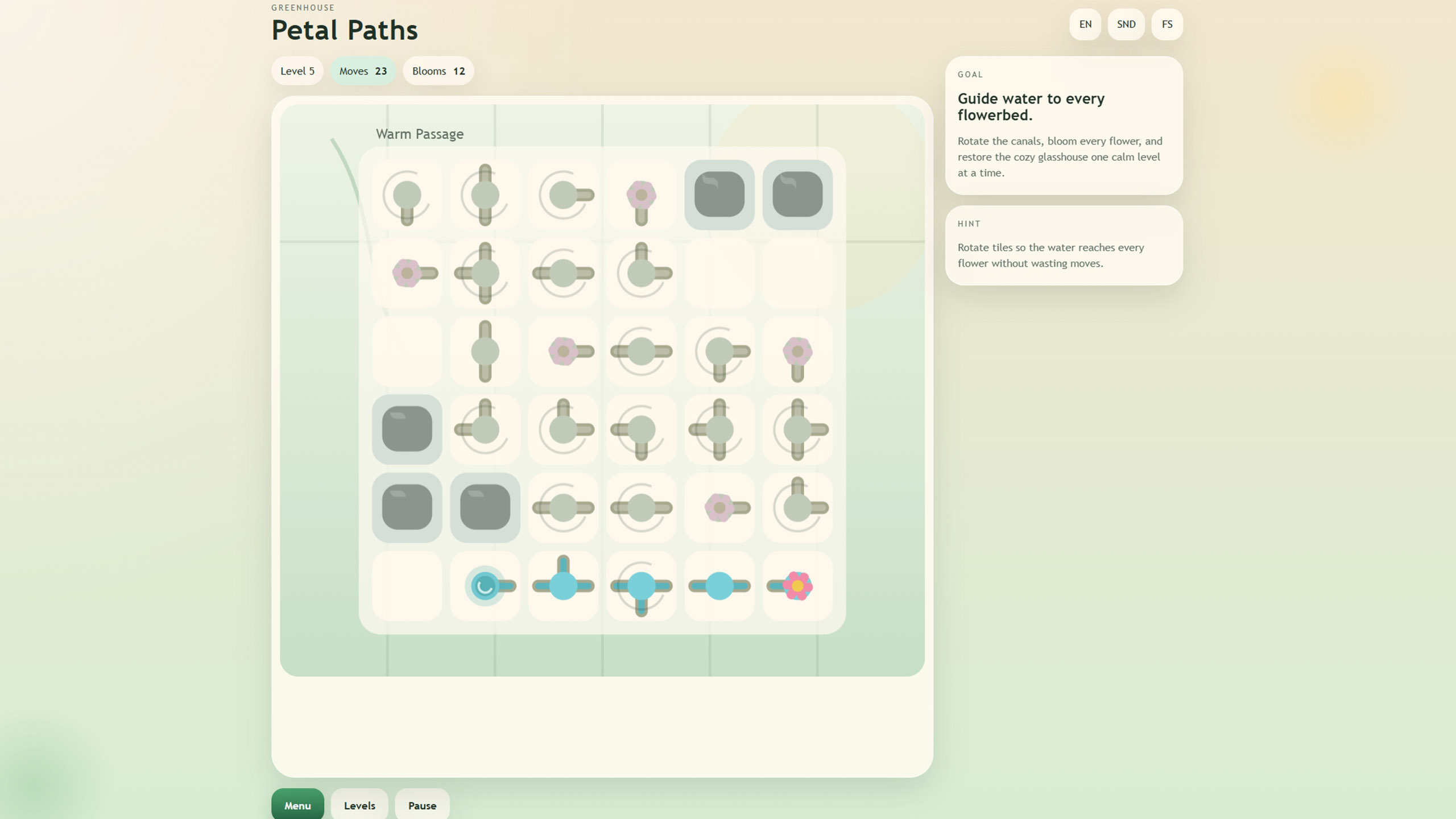Click the goal heading about guiding water
1456x819 pixels.
1031,106
